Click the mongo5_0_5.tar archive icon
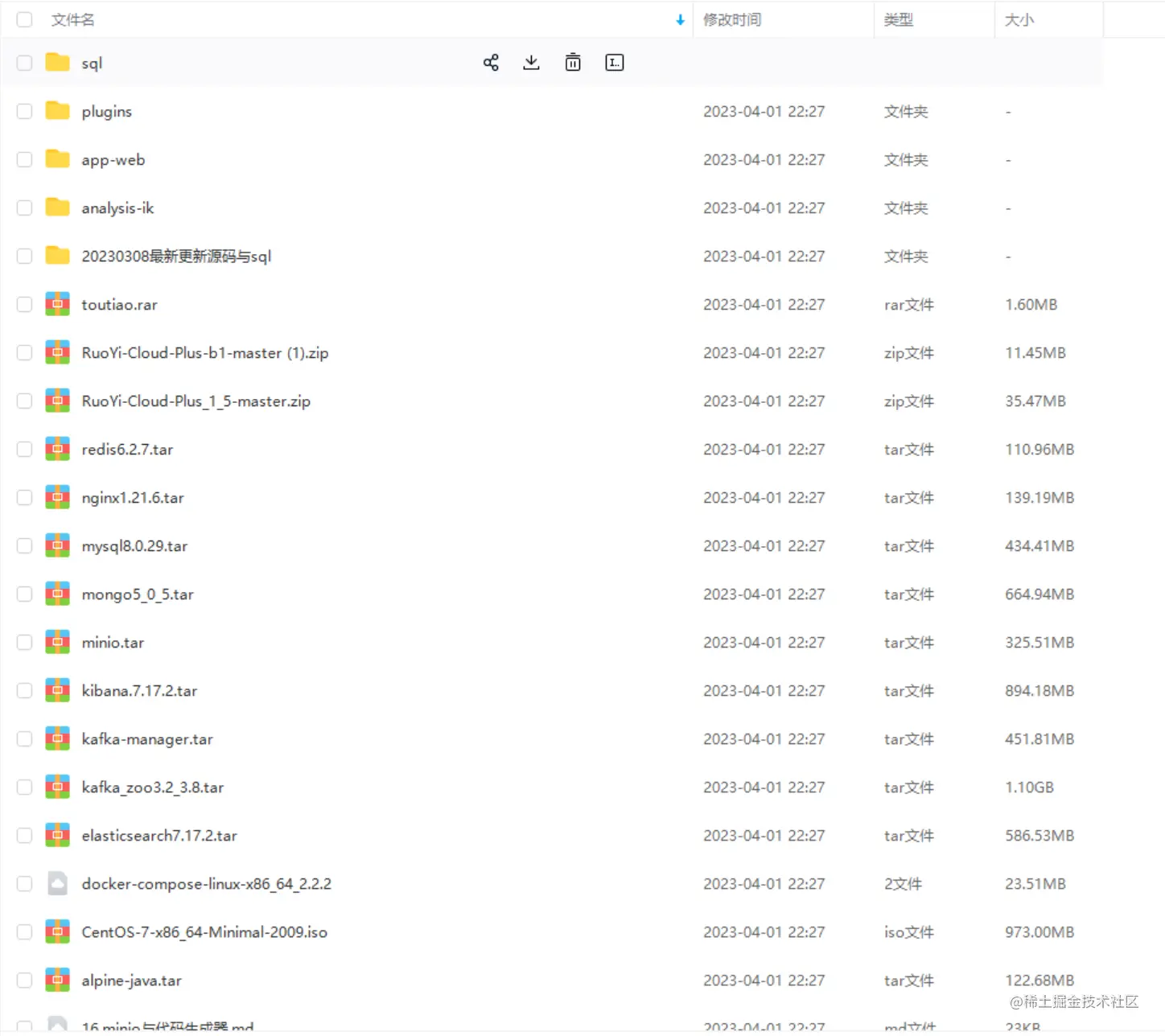This screenshot has height=1036, width=1165. pyautogui.click(x=57, y=594)
